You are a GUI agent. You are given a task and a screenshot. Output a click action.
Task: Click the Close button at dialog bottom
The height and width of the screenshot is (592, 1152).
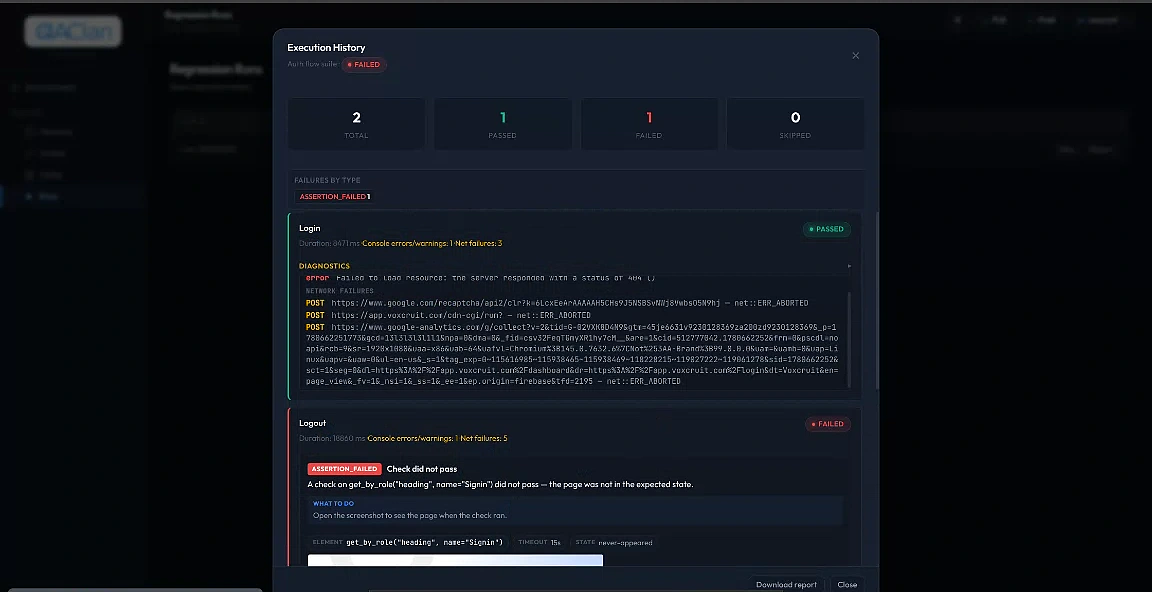(847, 585)
